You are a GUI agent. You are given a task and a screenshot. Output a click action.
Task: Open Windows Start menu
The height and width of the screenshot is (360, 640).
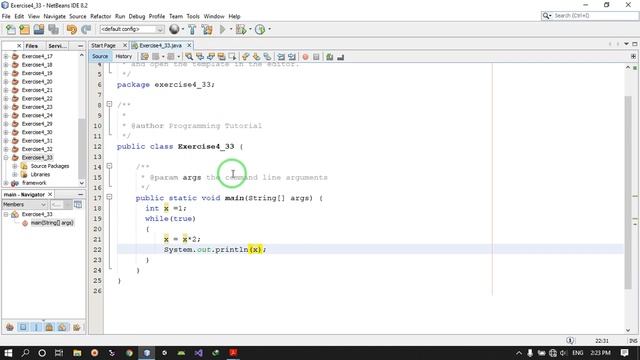[x=8, y=353]
